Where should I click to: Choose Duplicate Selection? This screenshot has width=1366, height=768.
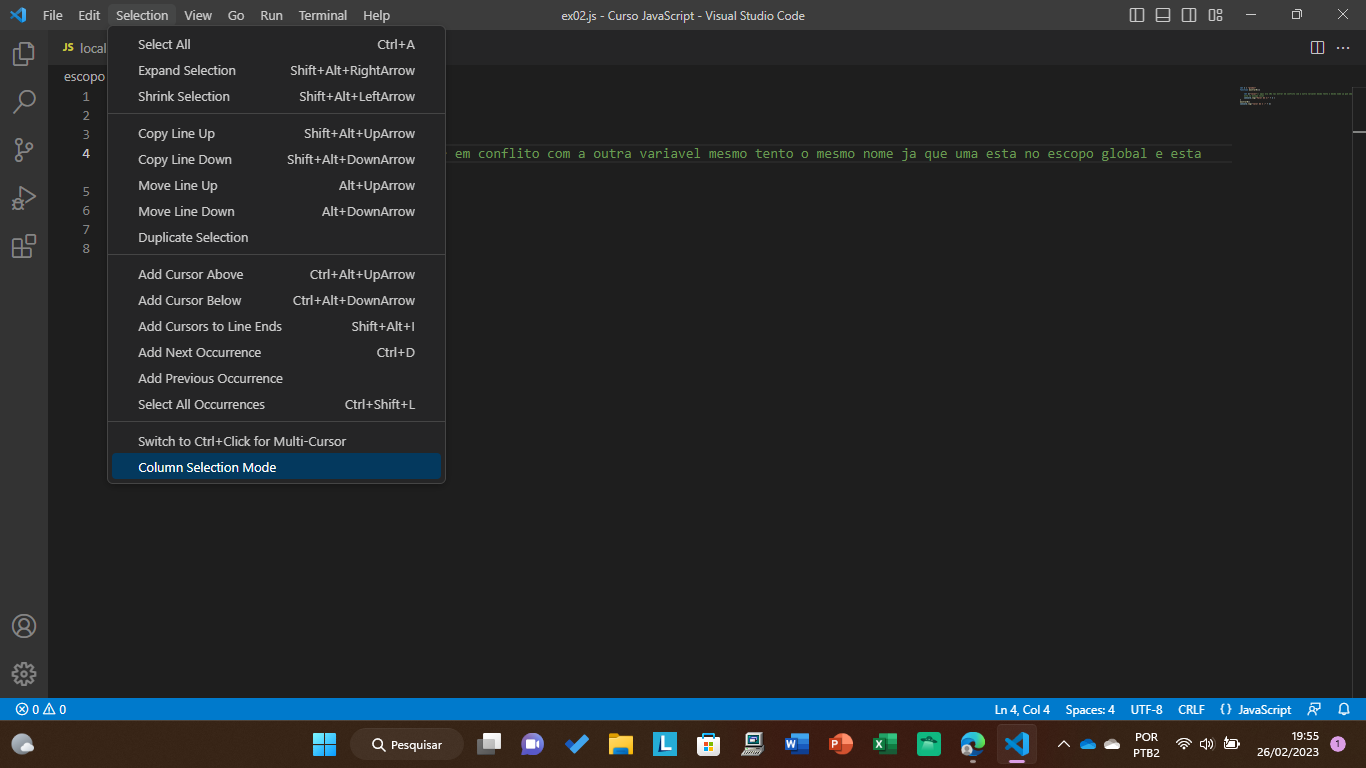pyautogui.click(x=276, y=238)
